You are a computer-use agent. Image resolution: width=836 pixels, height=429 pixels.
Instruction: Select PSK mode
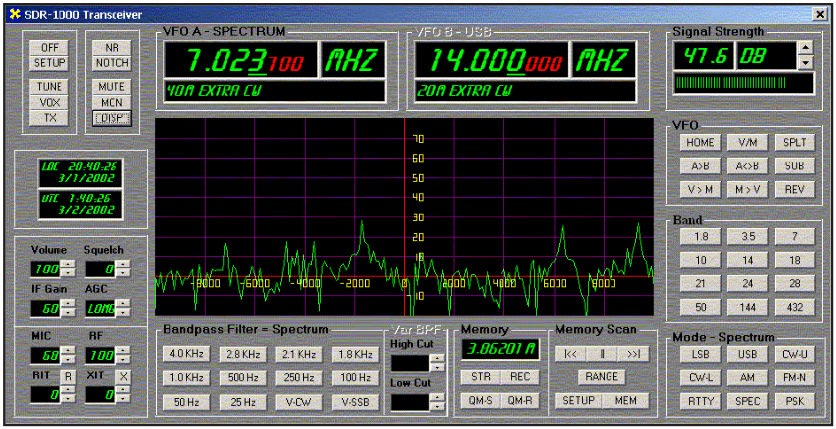tap(795, 401)
